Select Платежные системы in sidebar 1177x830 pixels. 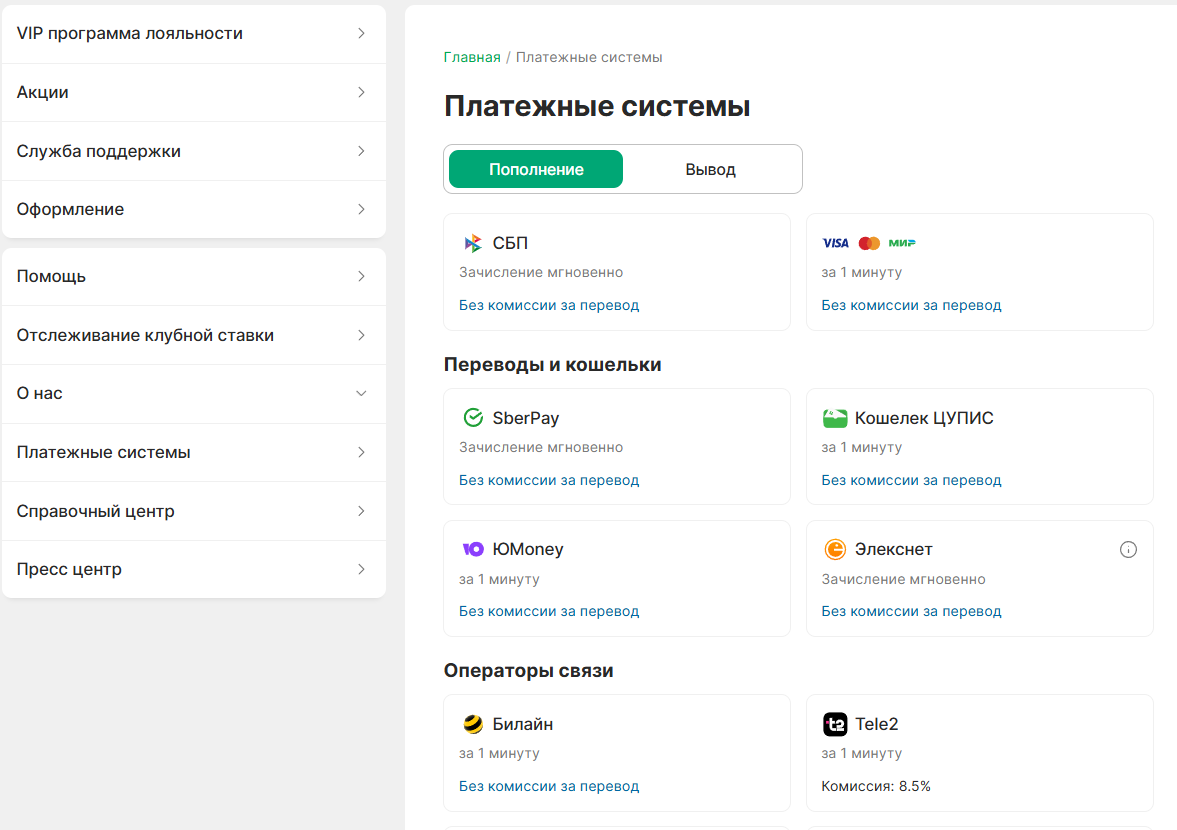[x=194, y=452]
